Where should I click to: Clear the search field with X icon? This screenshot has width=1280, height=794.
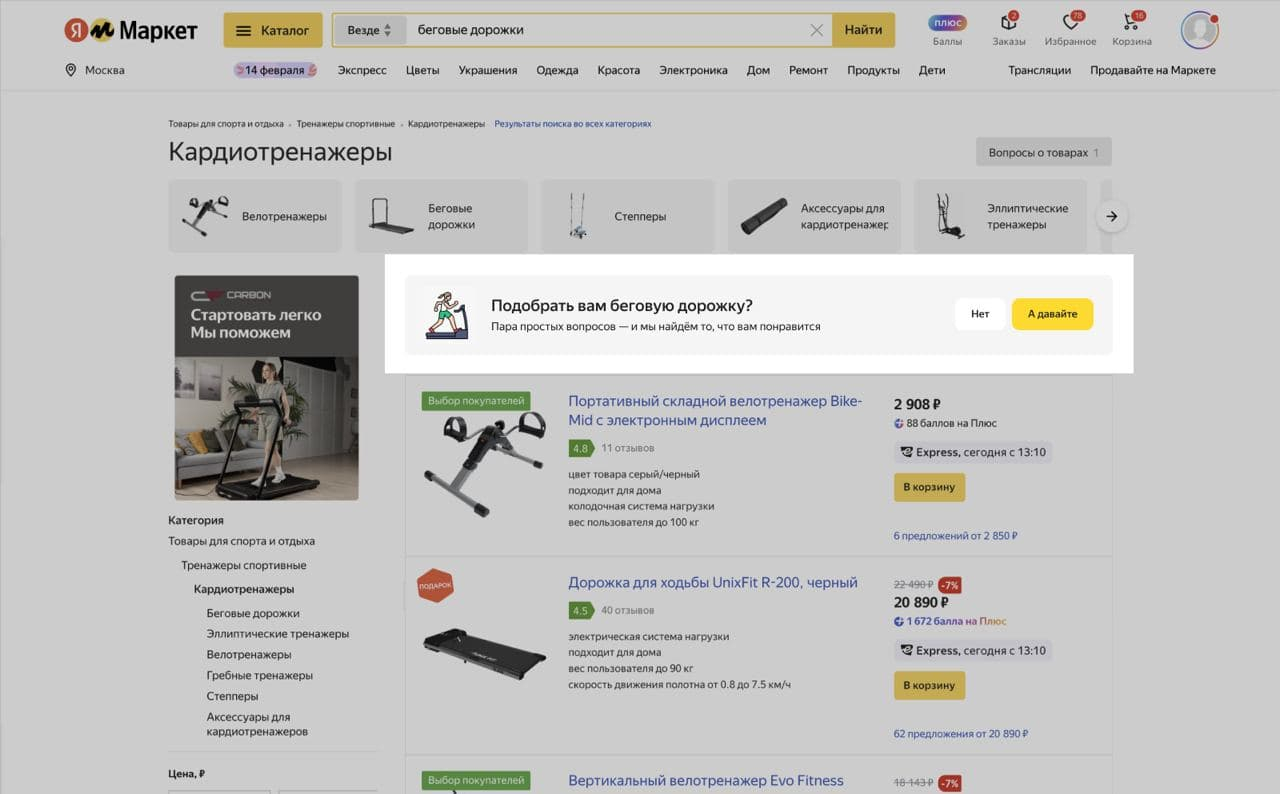pyautogui.click(x=816, y=30)
